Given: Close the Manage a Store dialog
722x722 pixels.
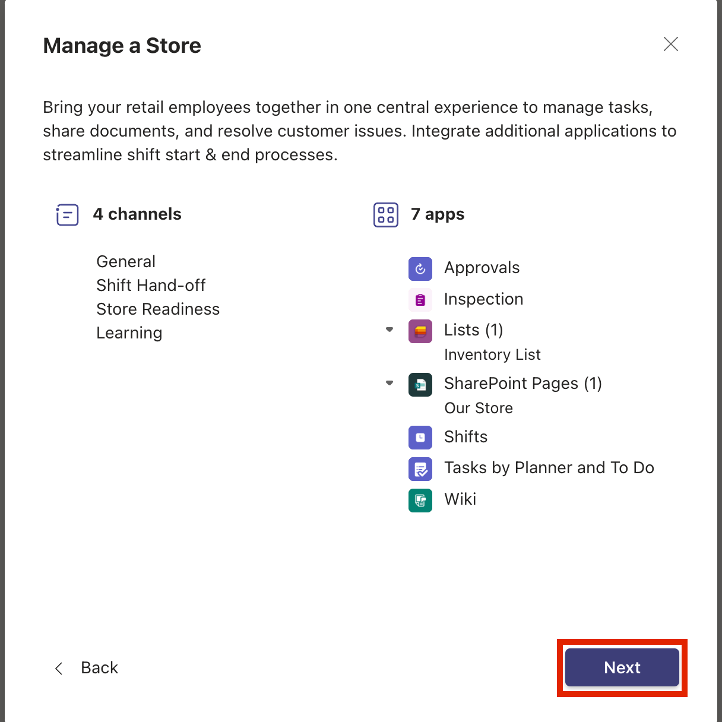Looking at the screenshot, I should (670, 44).
